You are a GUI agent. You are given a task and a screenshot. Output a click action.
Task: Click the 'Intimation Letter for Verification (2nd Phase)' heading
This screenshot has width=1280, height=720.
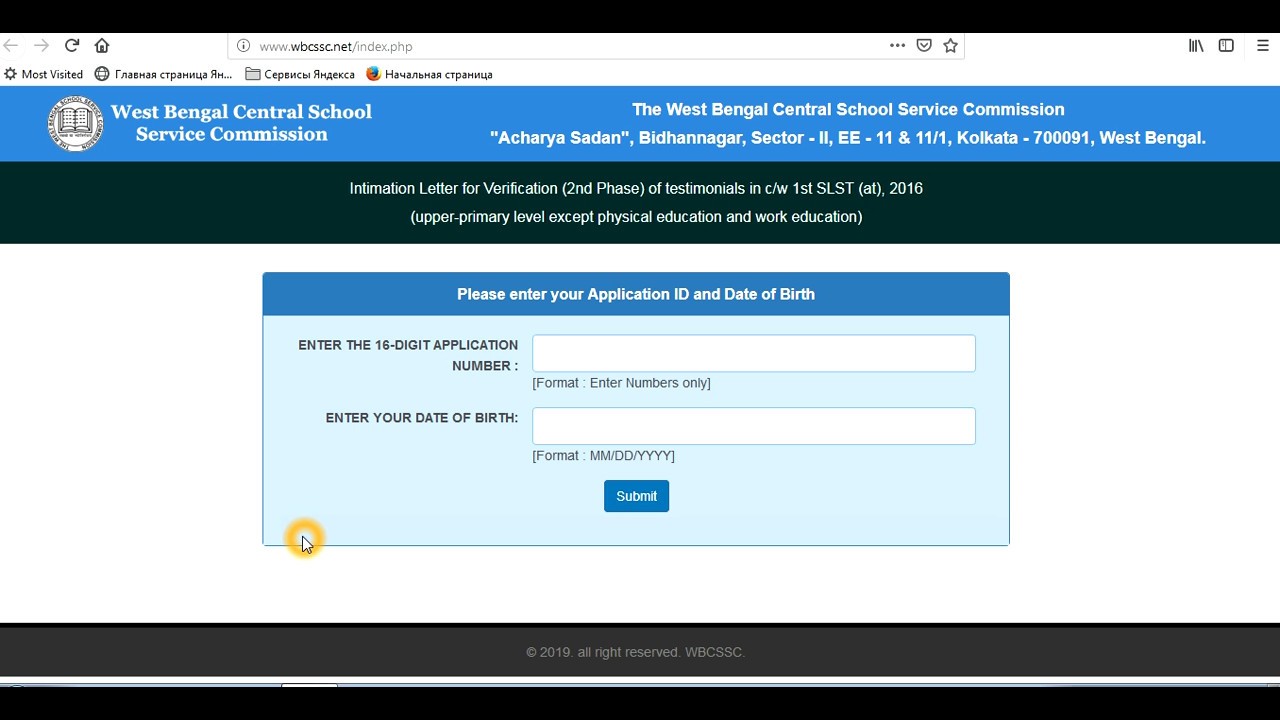636,188
